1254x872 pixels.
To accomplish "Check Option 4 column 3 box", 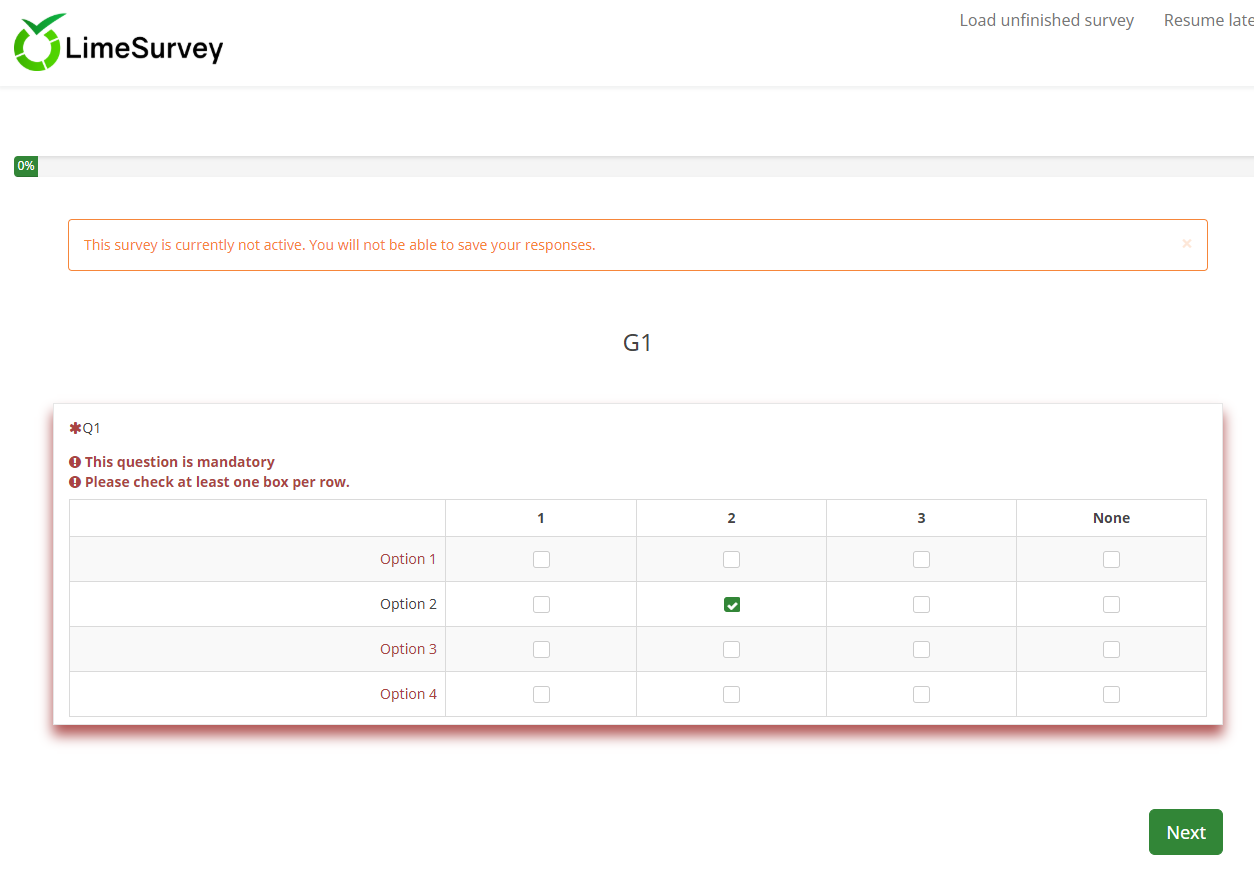I will (x=921, y=694).
